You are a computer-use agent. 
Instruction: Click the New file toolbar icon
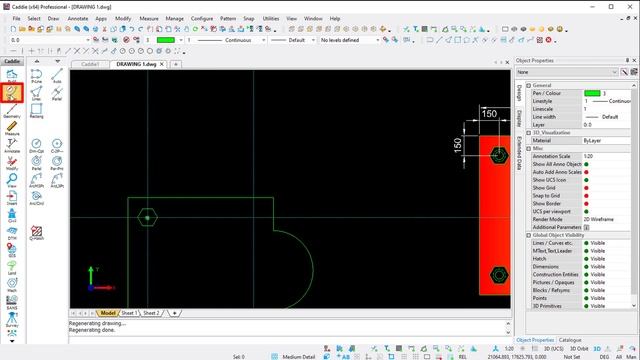coord(13,29)
